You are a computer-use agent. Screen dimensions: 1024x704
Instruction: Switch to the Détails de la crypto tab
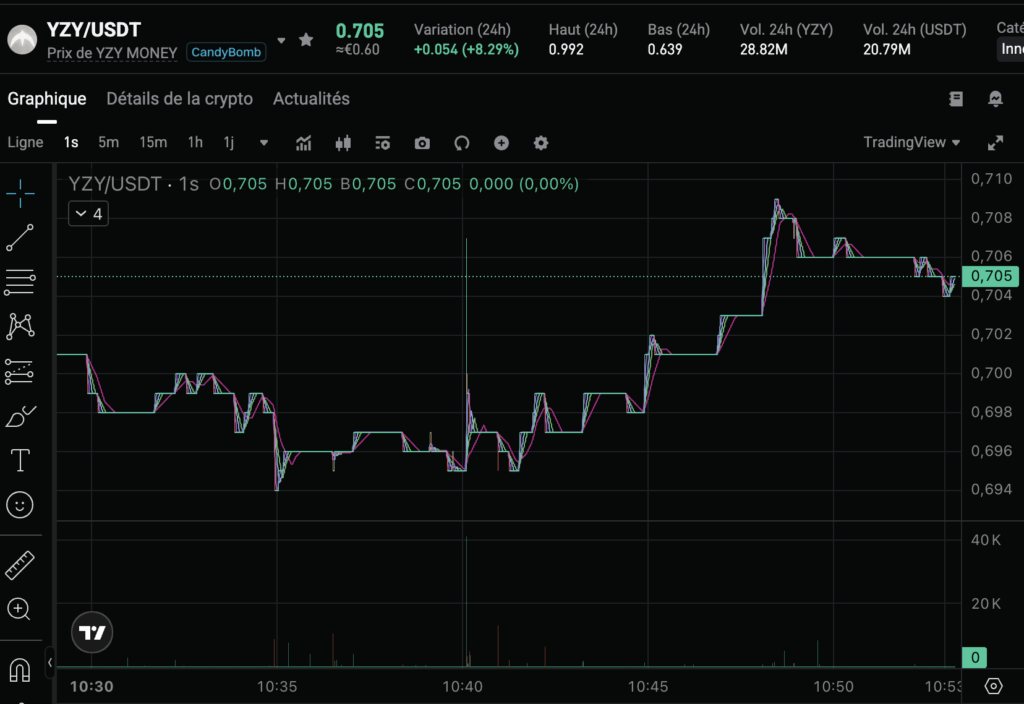tap(179, 98)
